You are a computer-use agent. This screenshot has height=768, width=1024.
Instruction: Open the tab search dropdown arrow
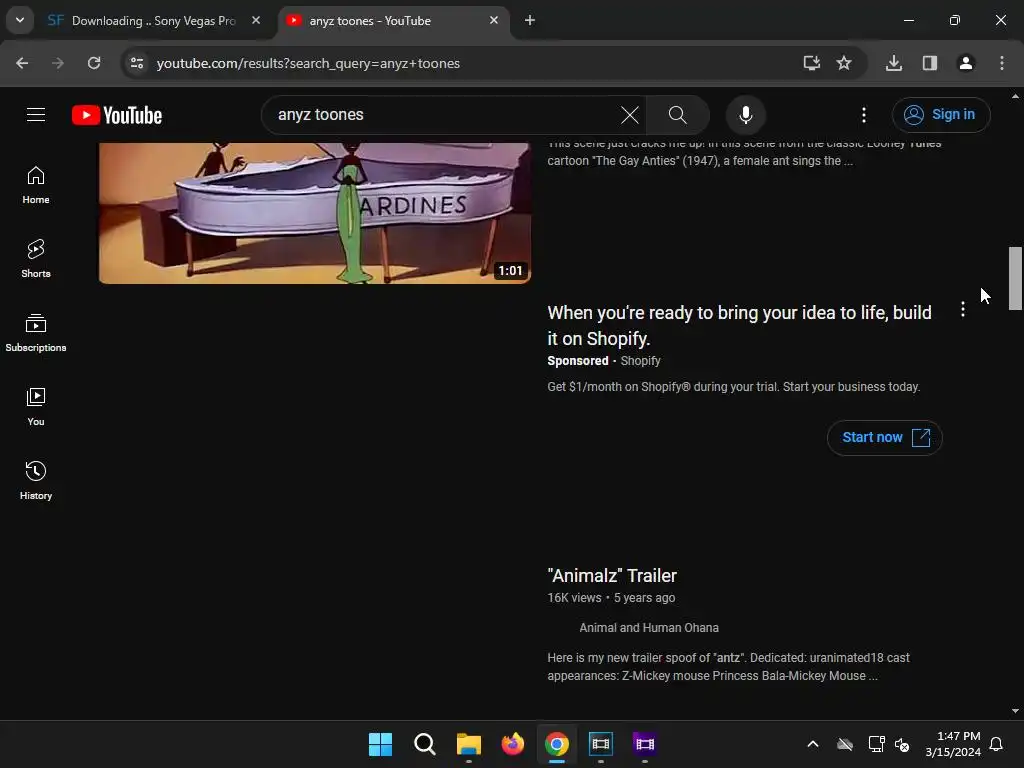pos(20,20)
